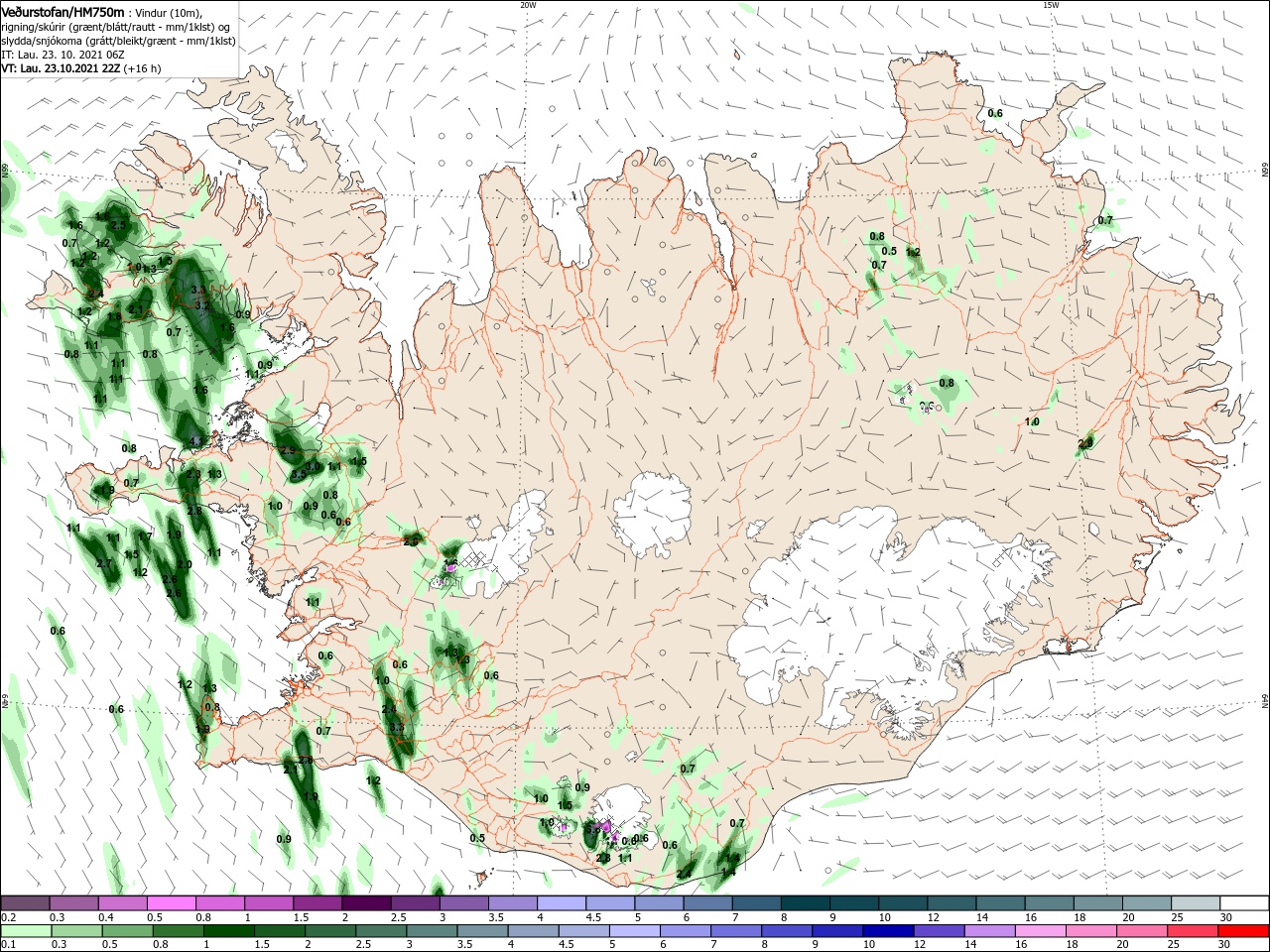Click the 3.2 precipitation value in the Westfjords
Screen dimensions: 1270x952
[x=202, y=304]
